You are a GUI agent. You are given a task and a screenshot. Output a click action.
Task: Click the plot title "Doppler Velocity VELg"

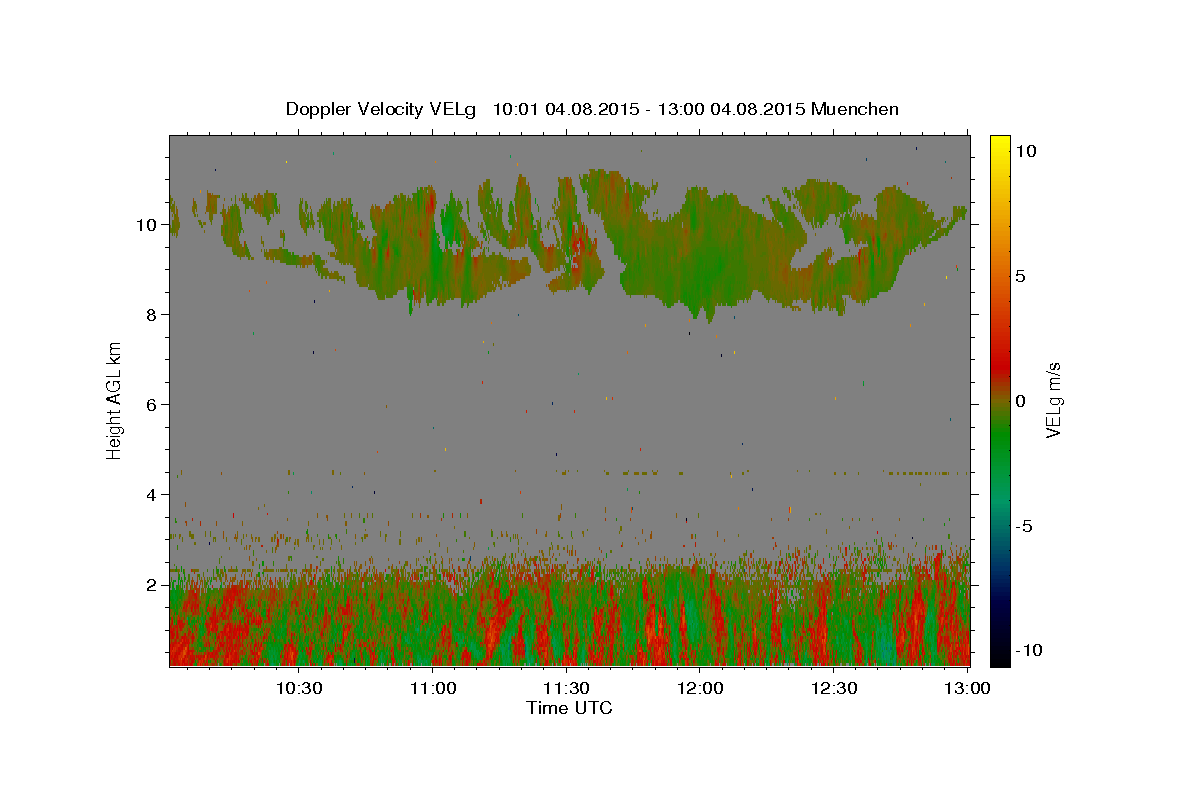(x=382, y=109)
